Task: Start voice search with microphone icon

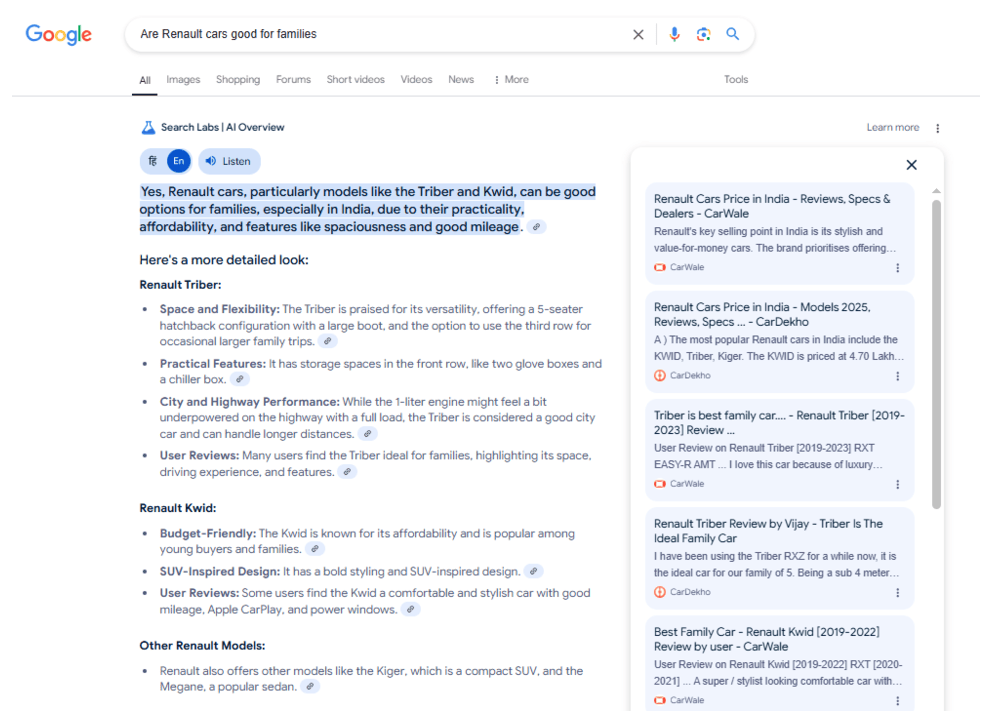Action: click(674, 35)
